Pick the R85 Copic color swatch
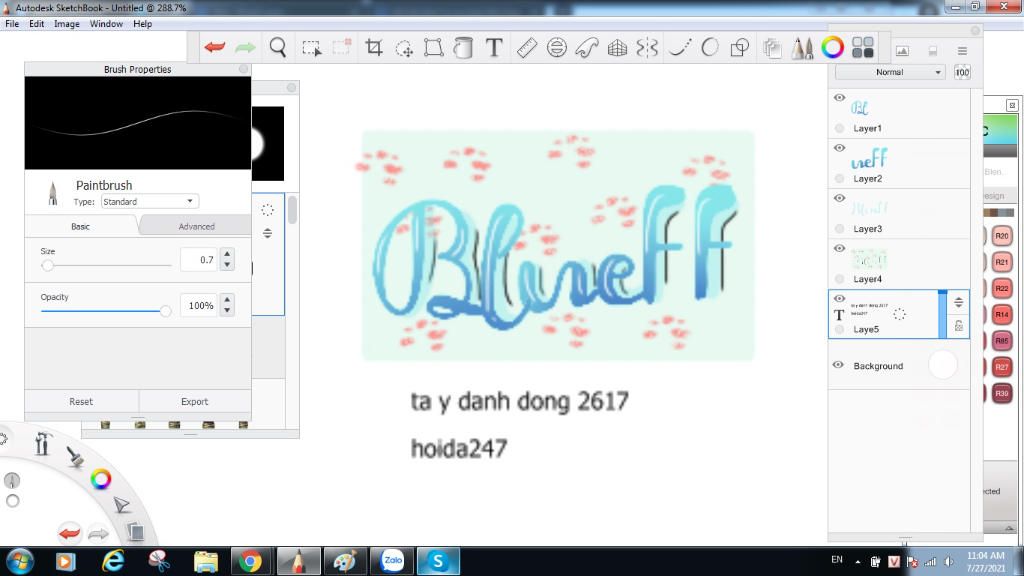Screen dimensions: 1024x576 [1001, 341]
